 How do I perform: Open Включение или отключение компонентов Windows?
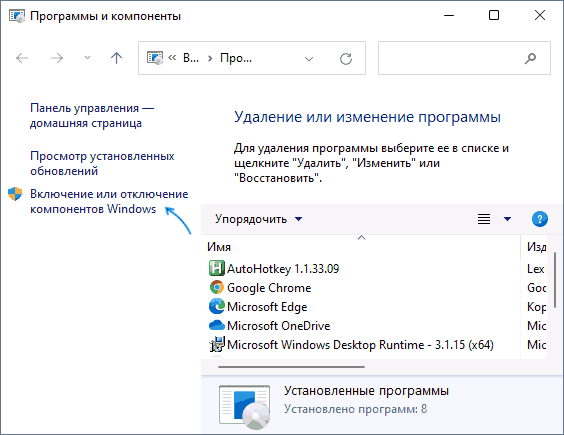pyautogui.click(x=109, y=201)
